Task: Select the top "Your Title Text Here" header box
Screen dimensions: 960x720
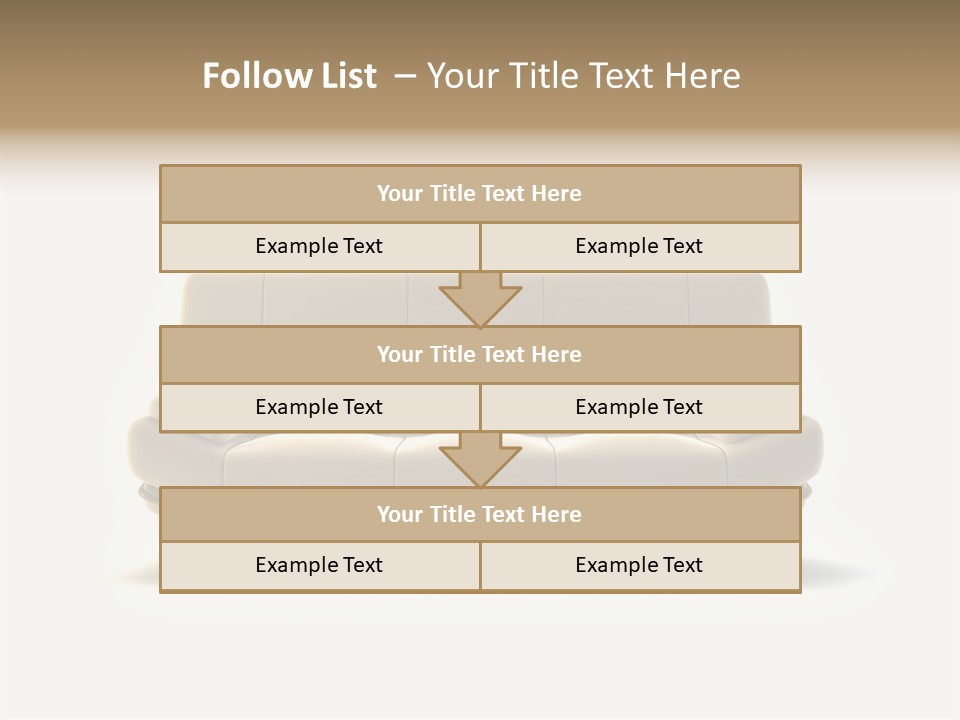Action: [x=480, y=194]
